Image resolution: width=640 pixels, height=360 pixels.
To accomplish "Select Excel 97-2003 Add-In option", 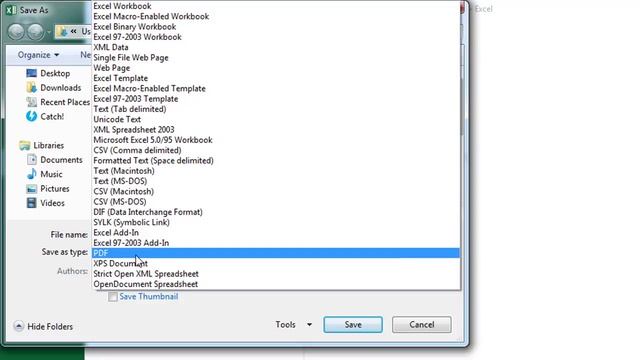I will pyautogui.click(x=276, y=243).
